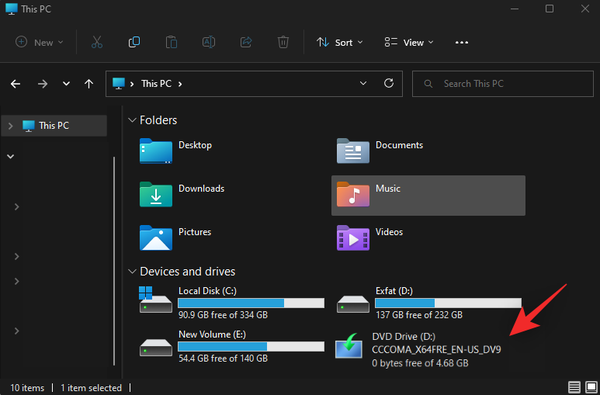The height and width of the screenshot is (395, 600).
Task: Click the '137 GB free of 232 GB' text
Action: click(x=419, y=315)
